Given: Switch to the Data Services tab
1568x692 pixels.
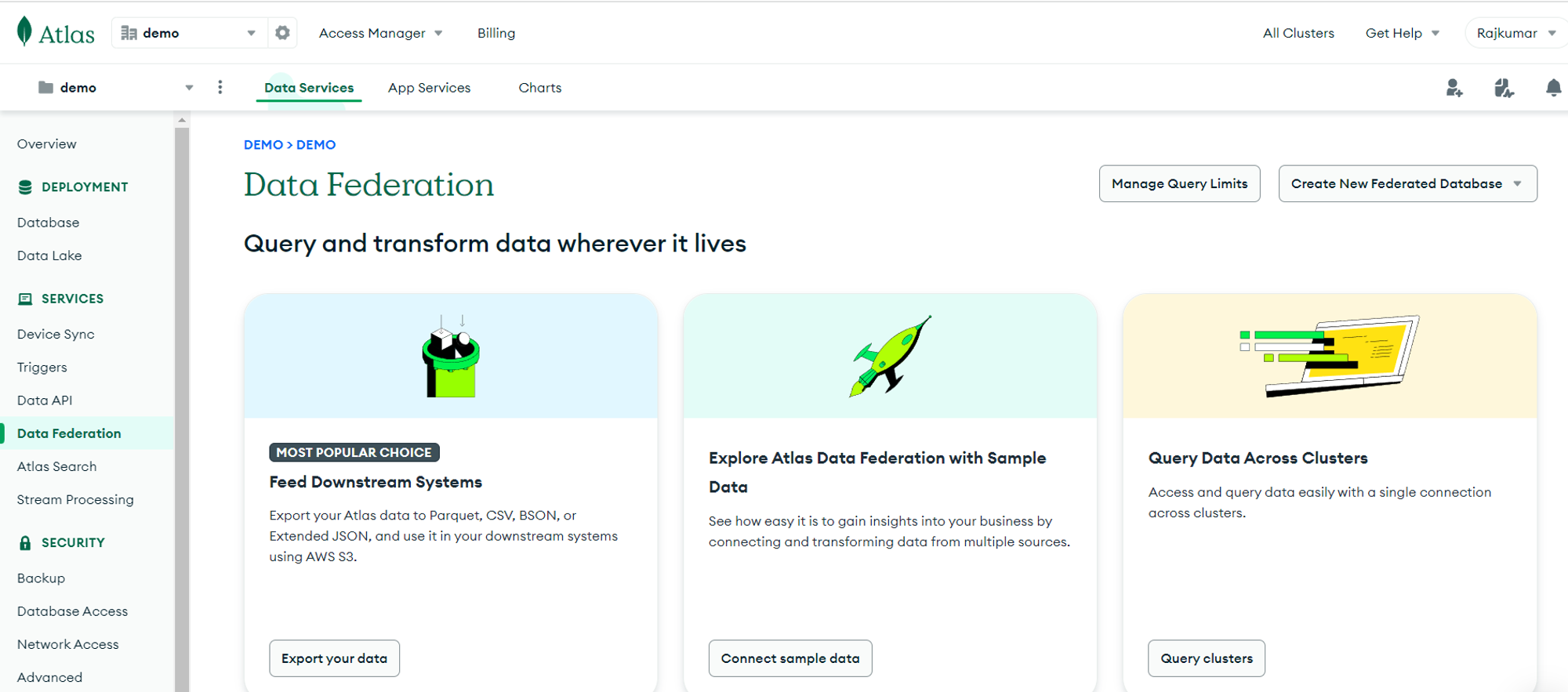Looking at the screenshot, I should tap(309, 88).
